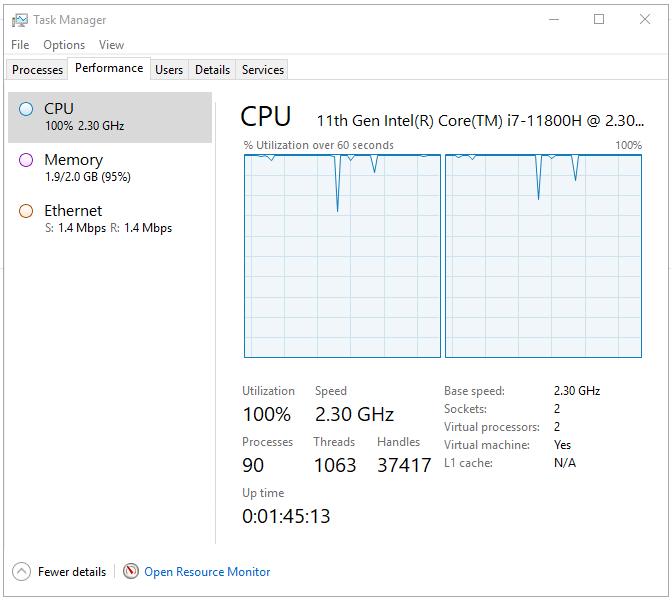Click the Memory purple circle icon
Image resolution: width=671 pixels, height=603 pixels.
[x=26, y=160]
